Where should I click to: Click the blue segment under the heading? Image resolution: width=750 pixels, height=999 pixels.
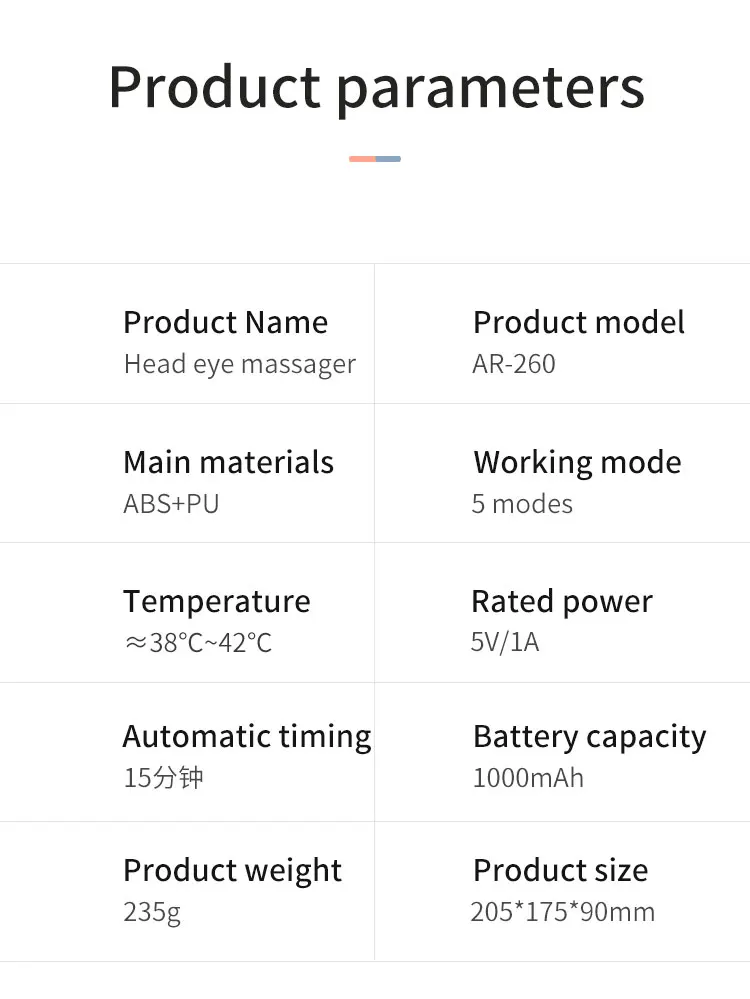tap(388, 159)
